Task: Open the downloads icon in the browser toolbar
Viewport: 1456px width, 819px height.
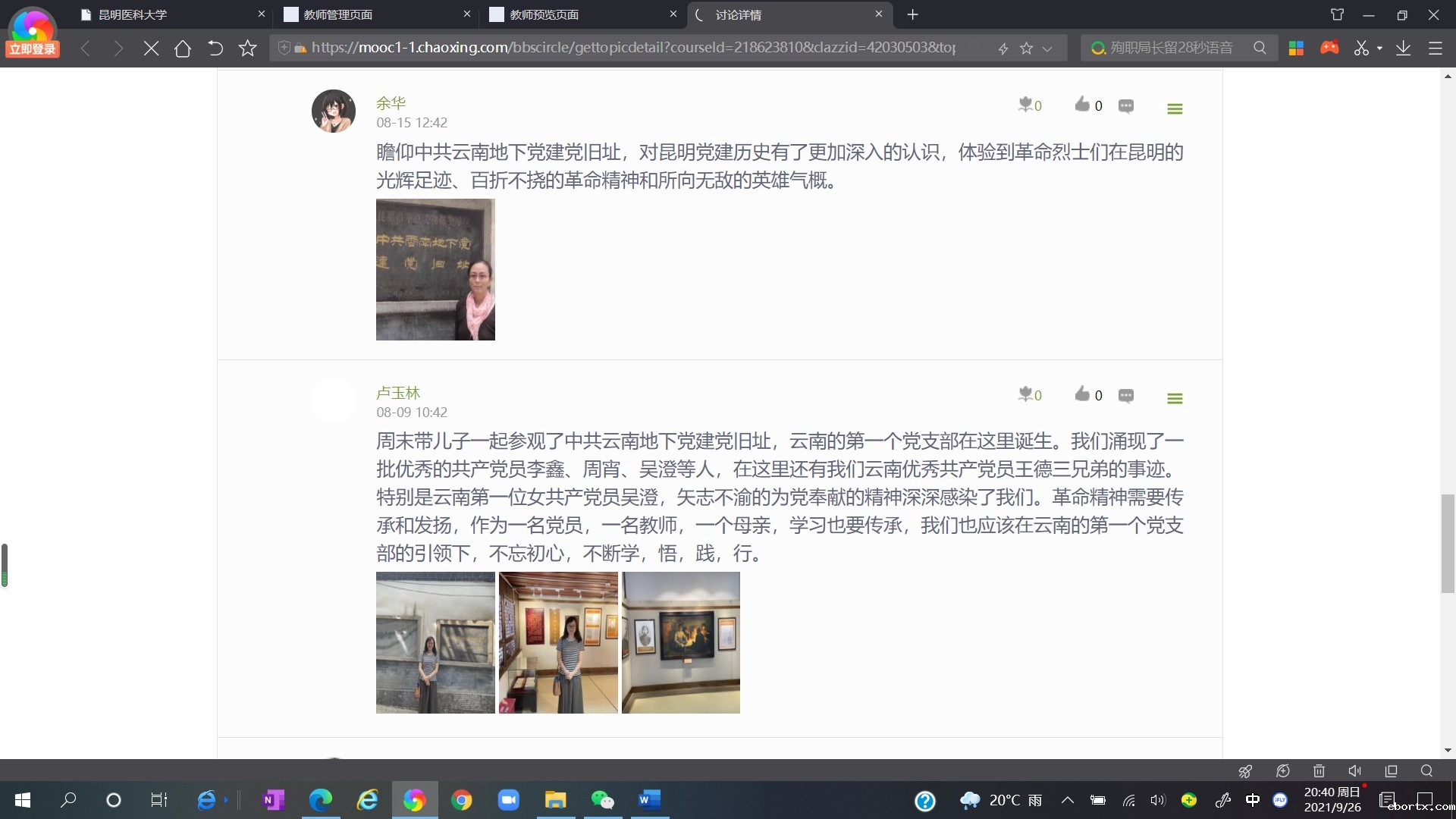Action: pos(1403,49)
